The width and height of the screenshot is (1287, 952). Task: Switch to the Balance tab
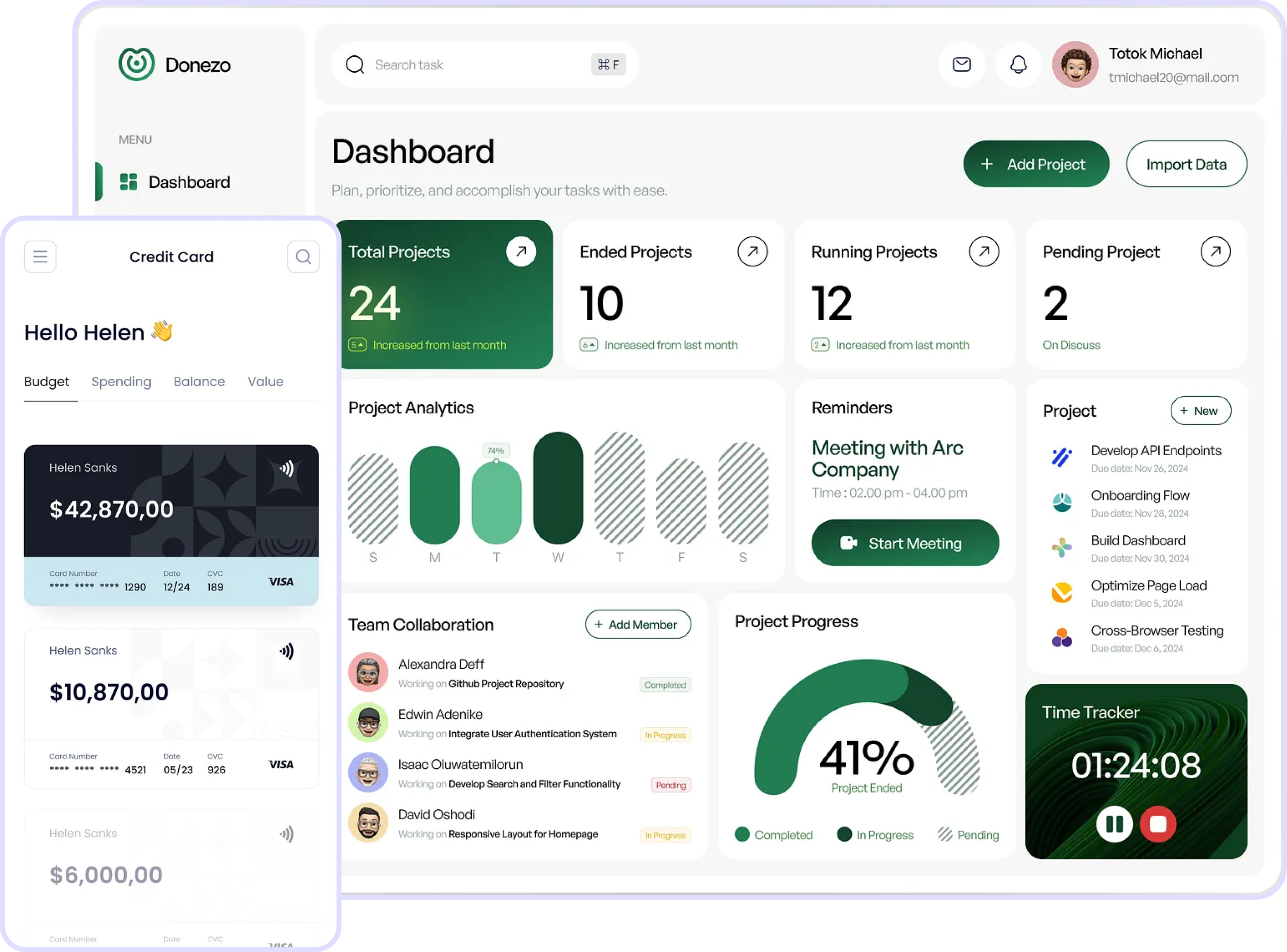tap(199, 382)
